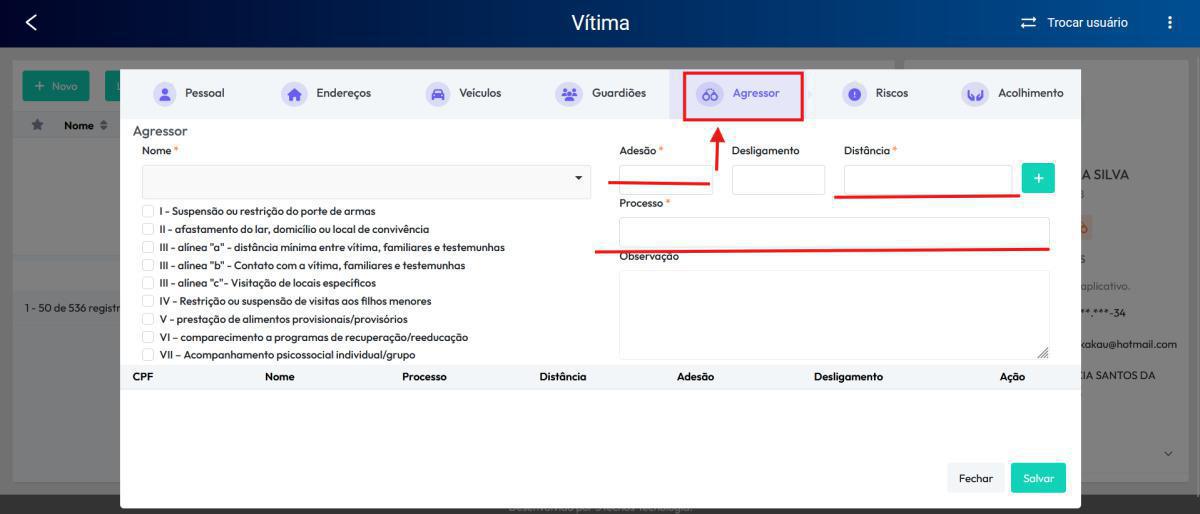Image resolution: width=1200 pixels, height=514 pixels.
Task: Click the Guardiões group icon
Action: pyautogui.click(x=569, y=94)
